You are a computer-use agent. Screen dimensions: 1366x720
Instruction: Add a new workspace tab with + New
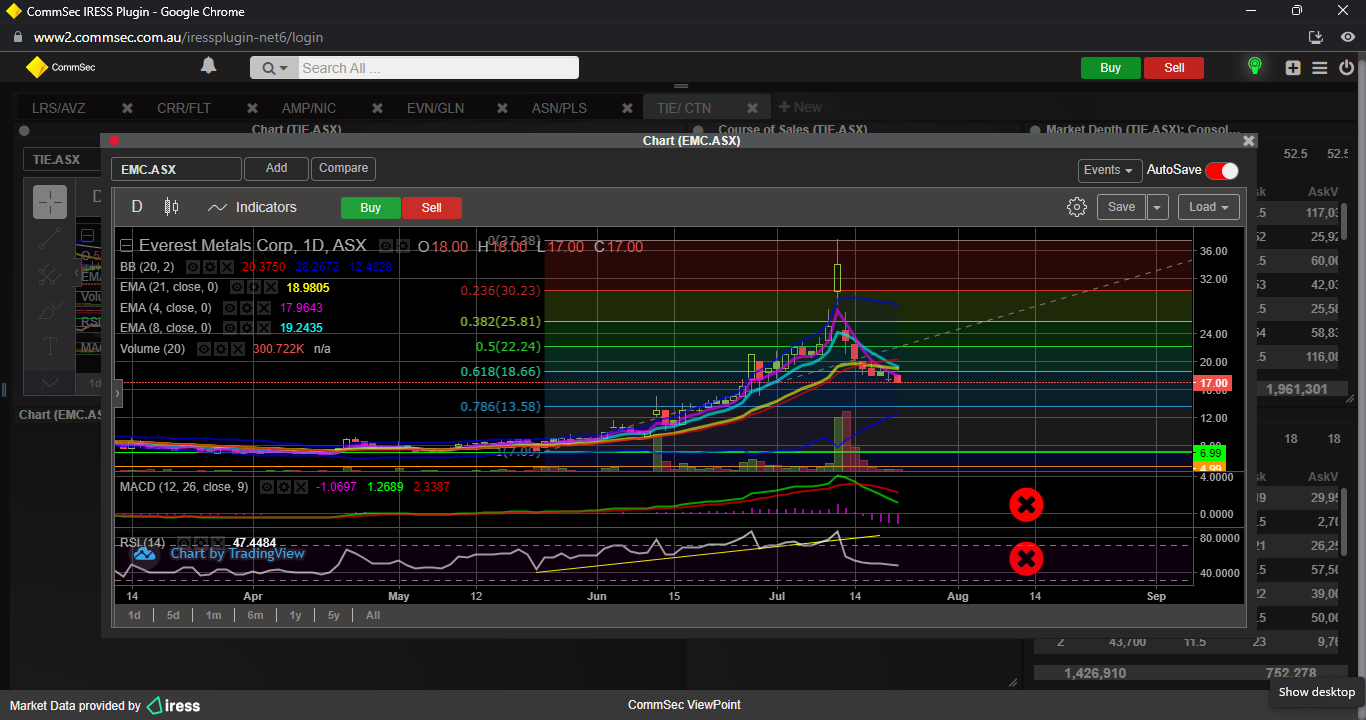pyautogui.click(x=800, y=108)
